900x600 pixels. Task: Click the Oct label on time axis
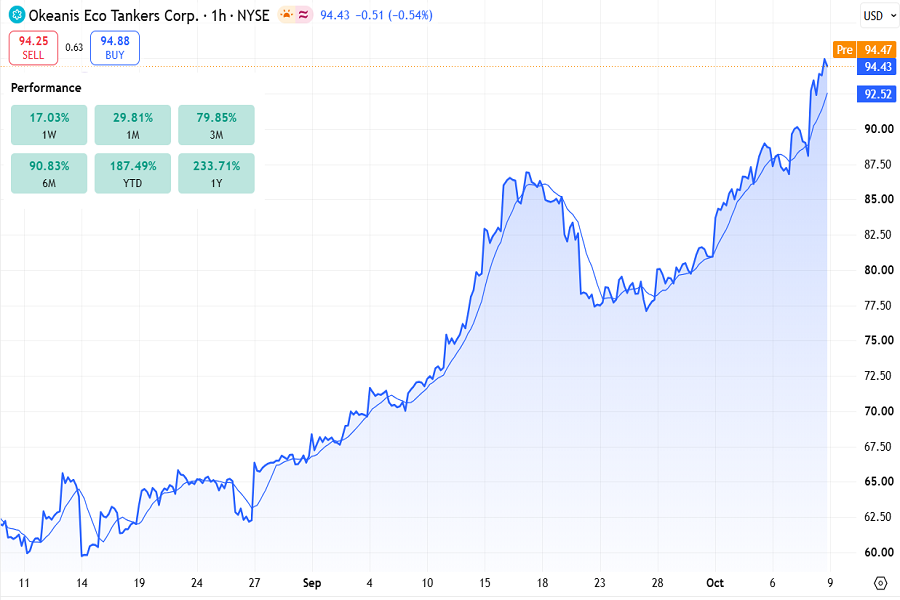pyautogui.click(x=715, y=583)
